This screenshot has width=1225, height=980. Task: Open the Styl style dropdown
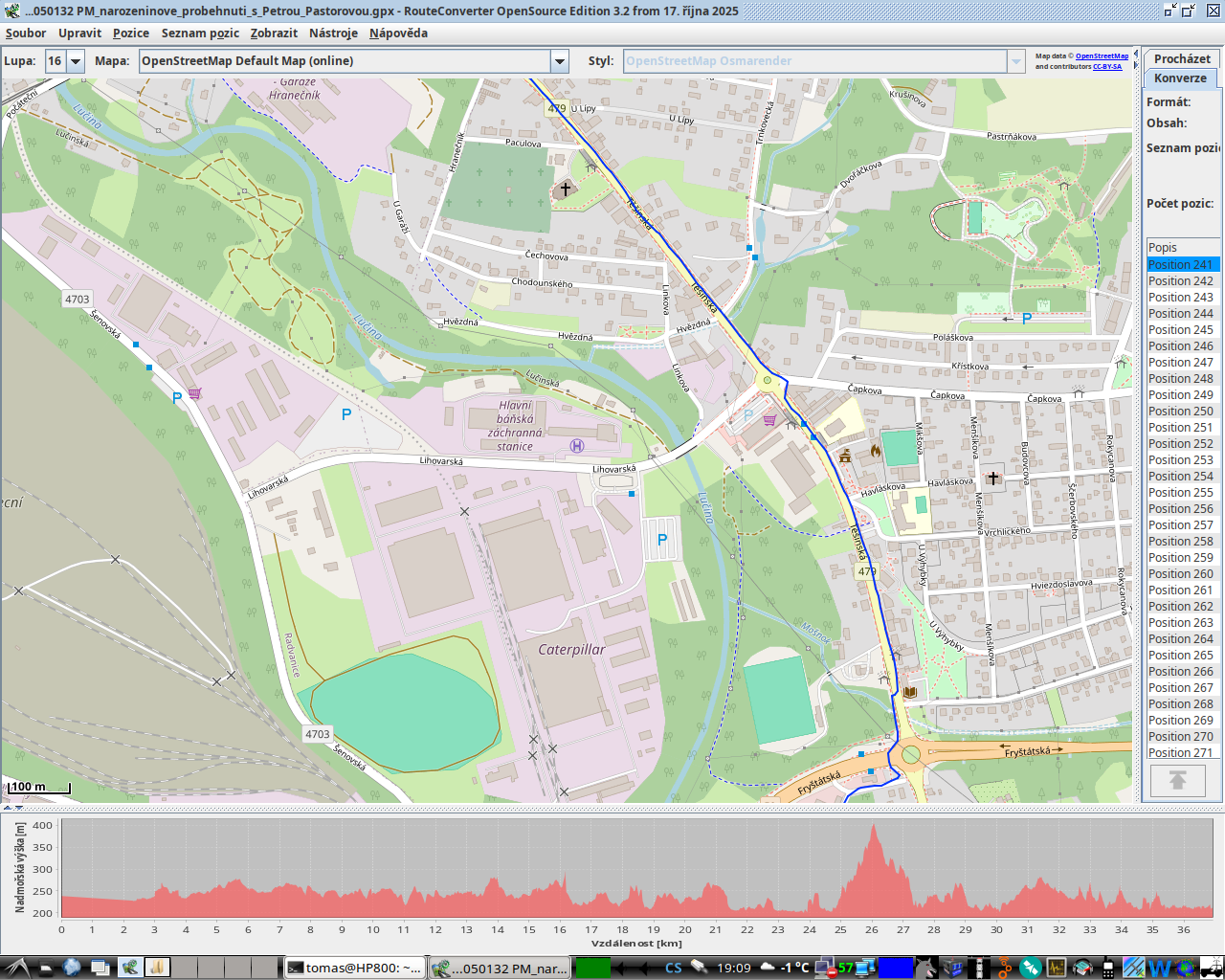1016,61
